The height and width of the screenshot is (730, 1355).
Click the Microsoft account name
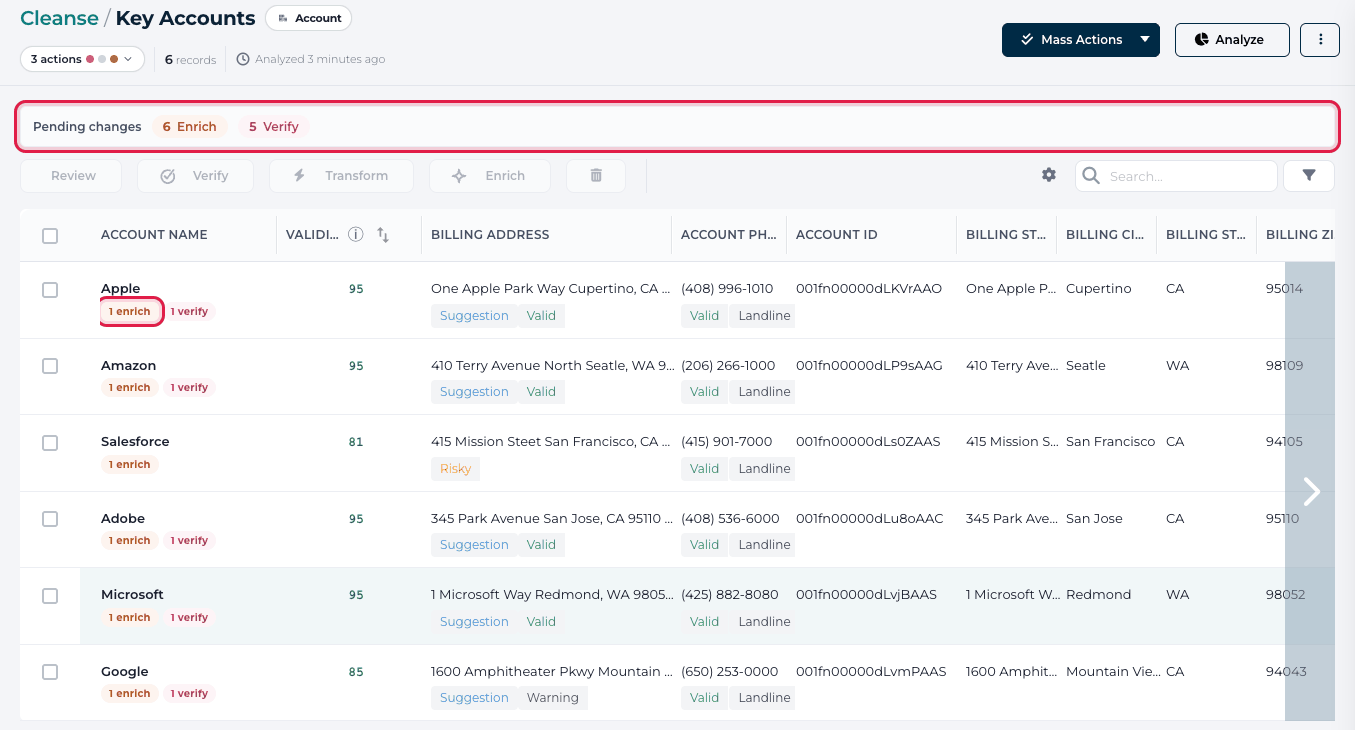pos(132,594)
